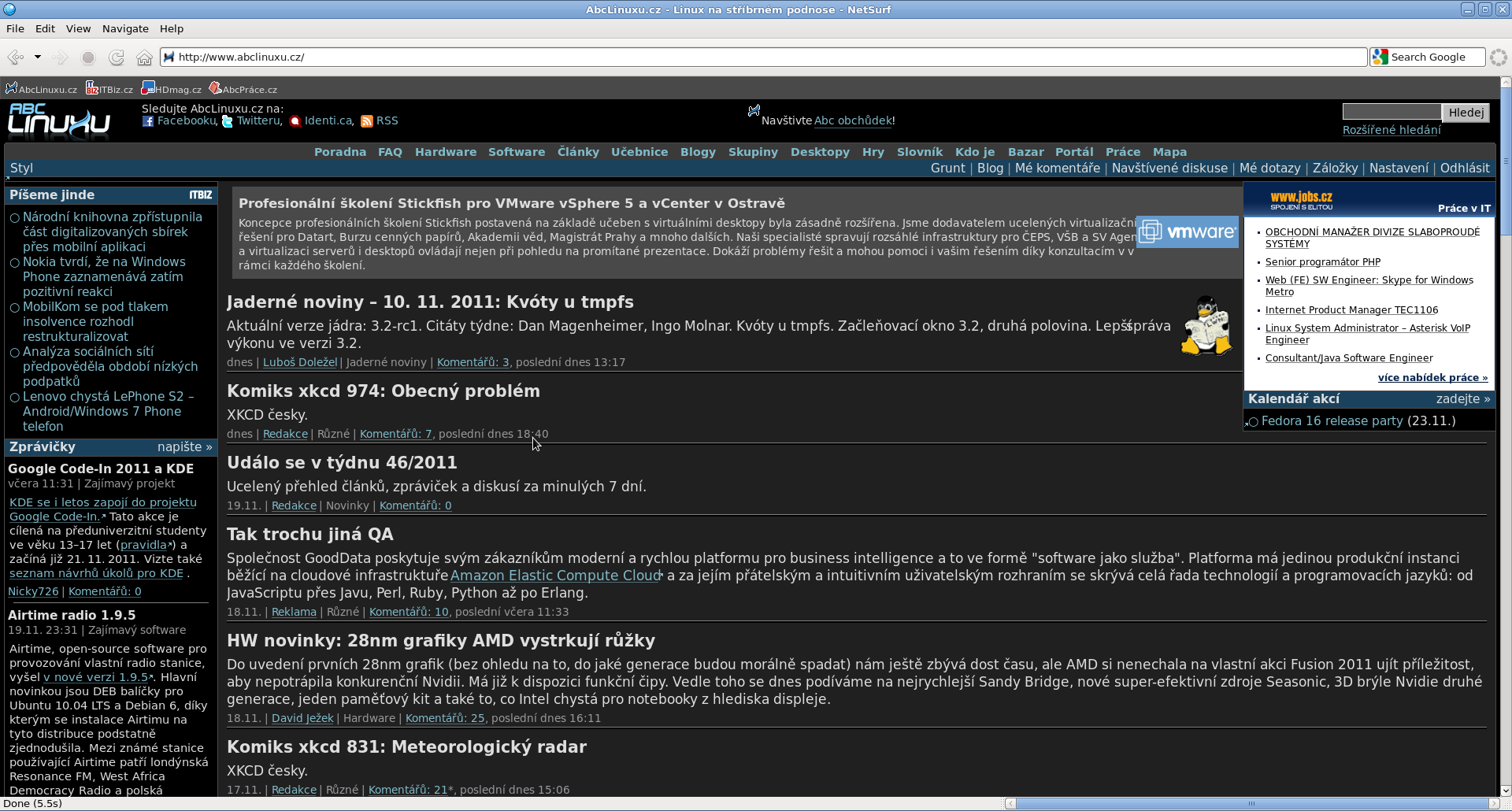Open the Slovník navigation tab
1512x811 pixels.
click(x=920, y=152)
